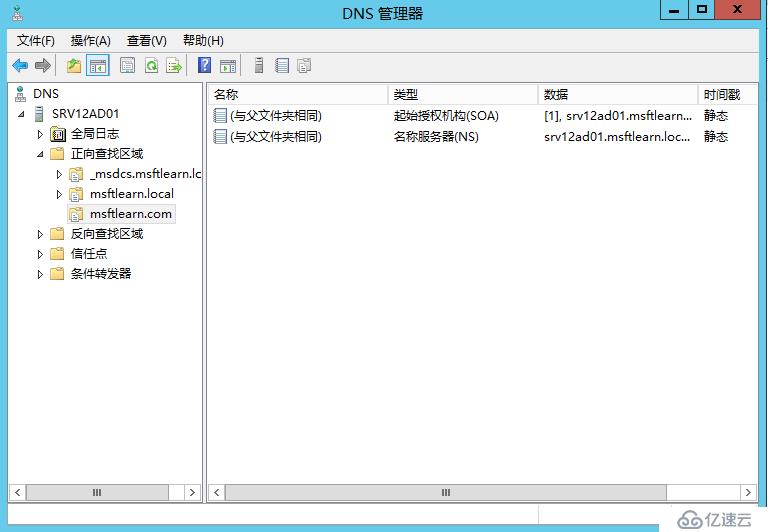Select the 正向查找区域 folder

point(107,154)
